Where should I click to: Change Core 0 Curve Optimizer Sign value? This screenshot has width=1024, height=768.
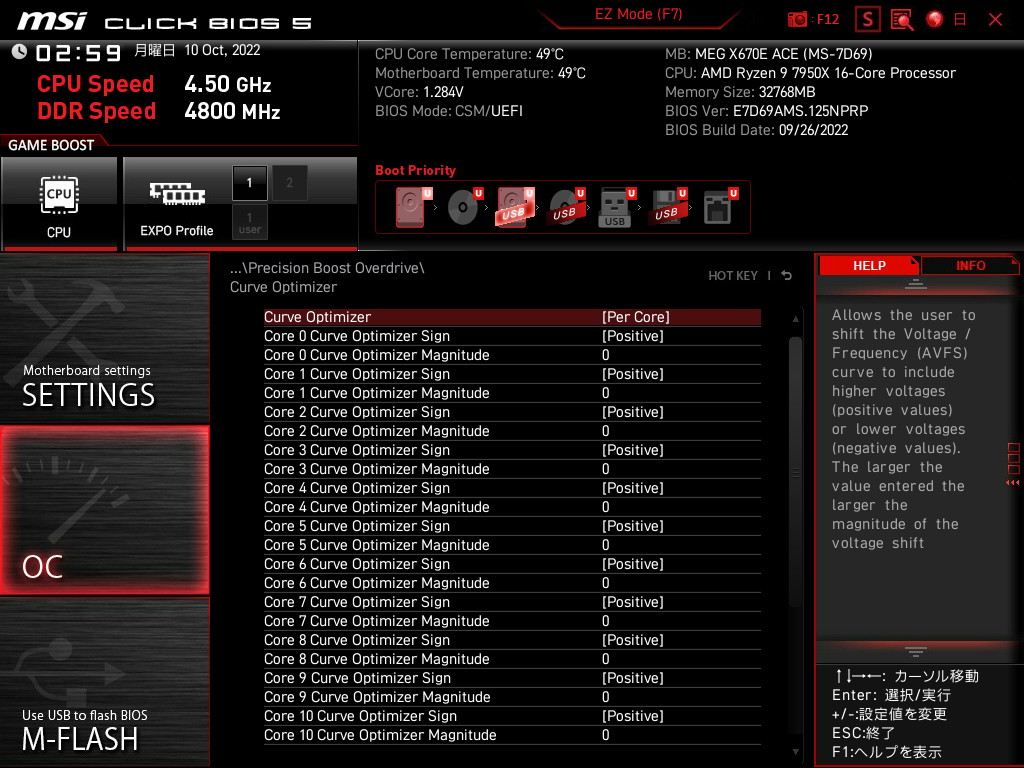[x=632, y=336]
